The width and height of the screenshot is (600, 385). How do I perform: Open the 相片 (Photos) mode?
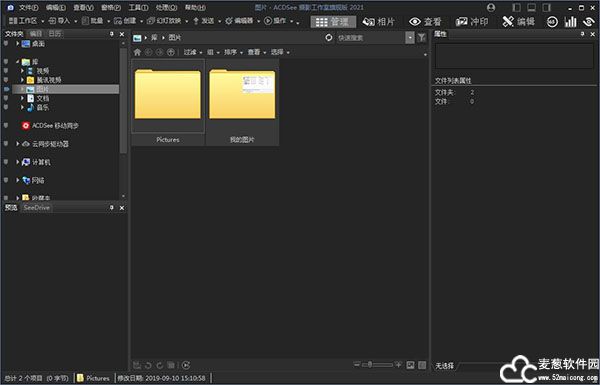click(x=379, y=21)
